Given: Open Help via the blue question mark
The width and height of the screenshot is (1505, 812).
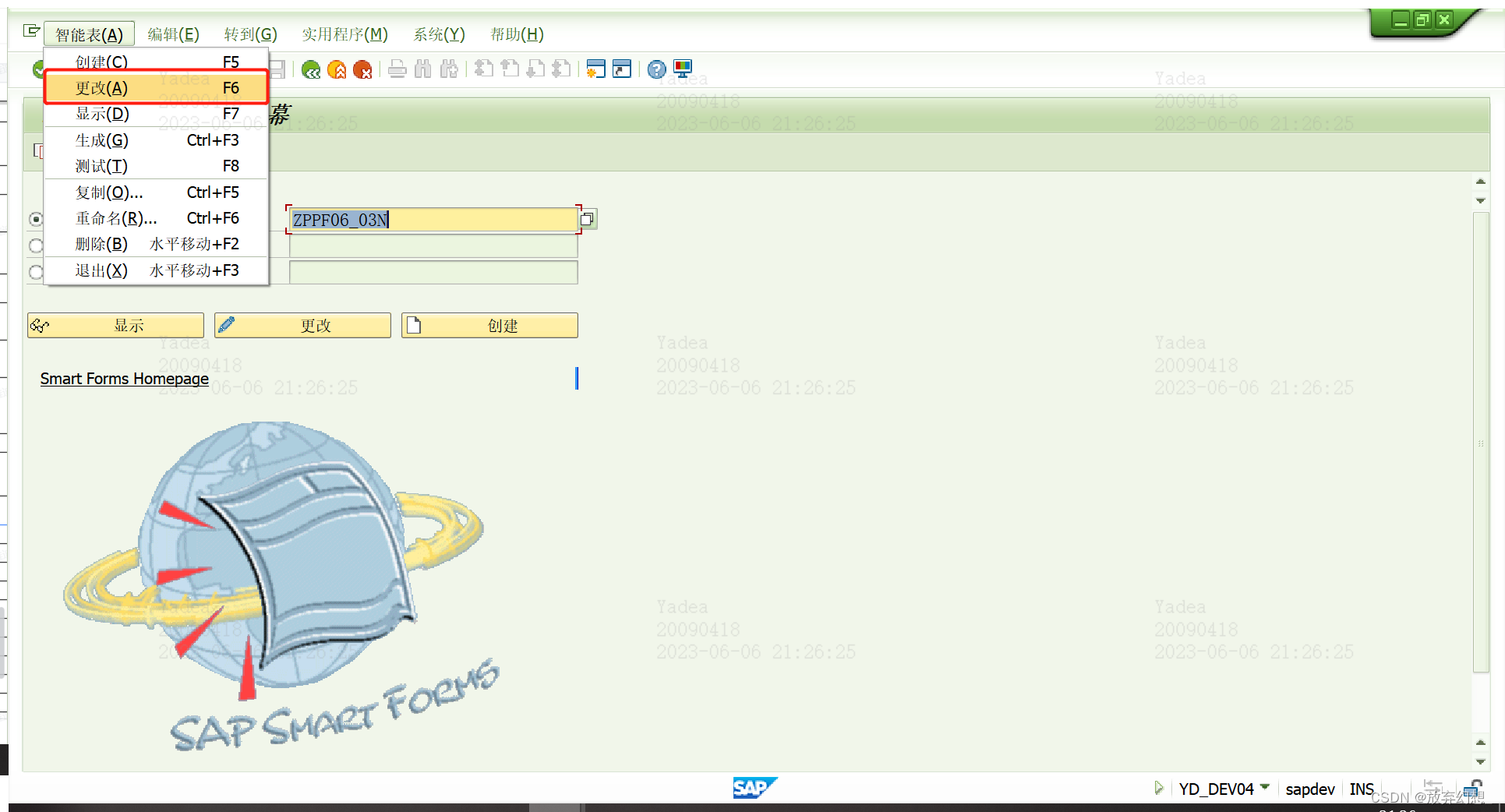Looking at the screenshot, I should click(x=657, y=70).
